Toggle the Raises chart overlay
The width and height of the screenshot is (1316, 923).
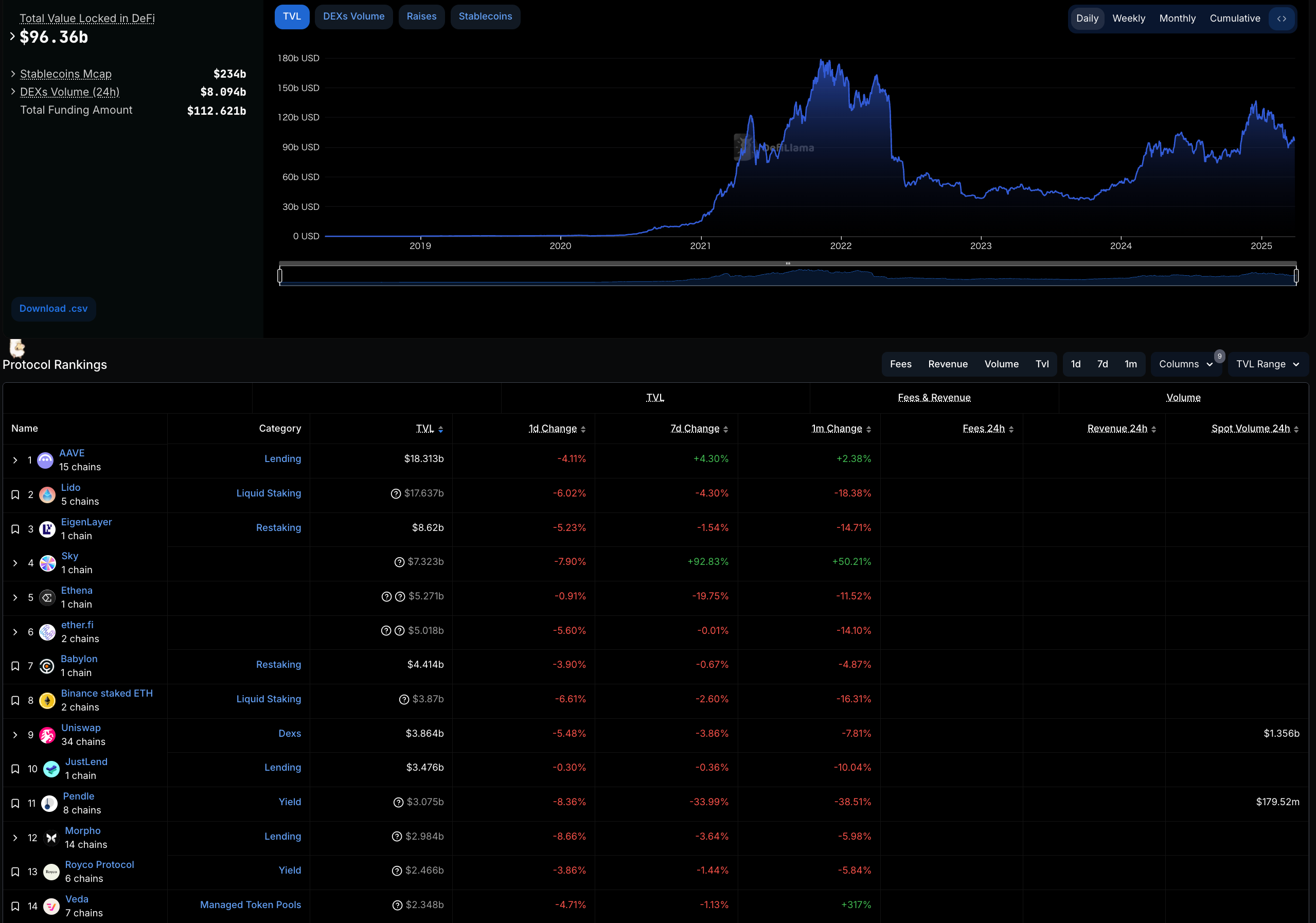[421, 16]
